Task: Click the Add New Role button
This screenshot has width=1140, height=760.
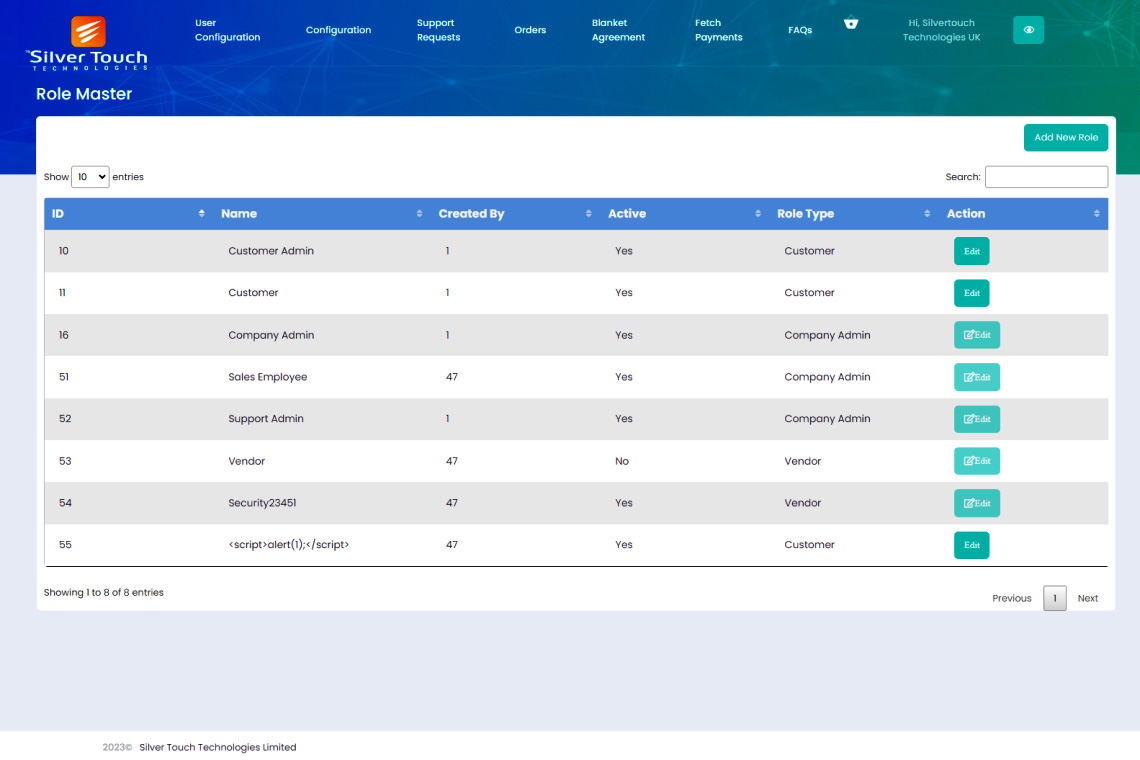Action: click(1066, 137)
